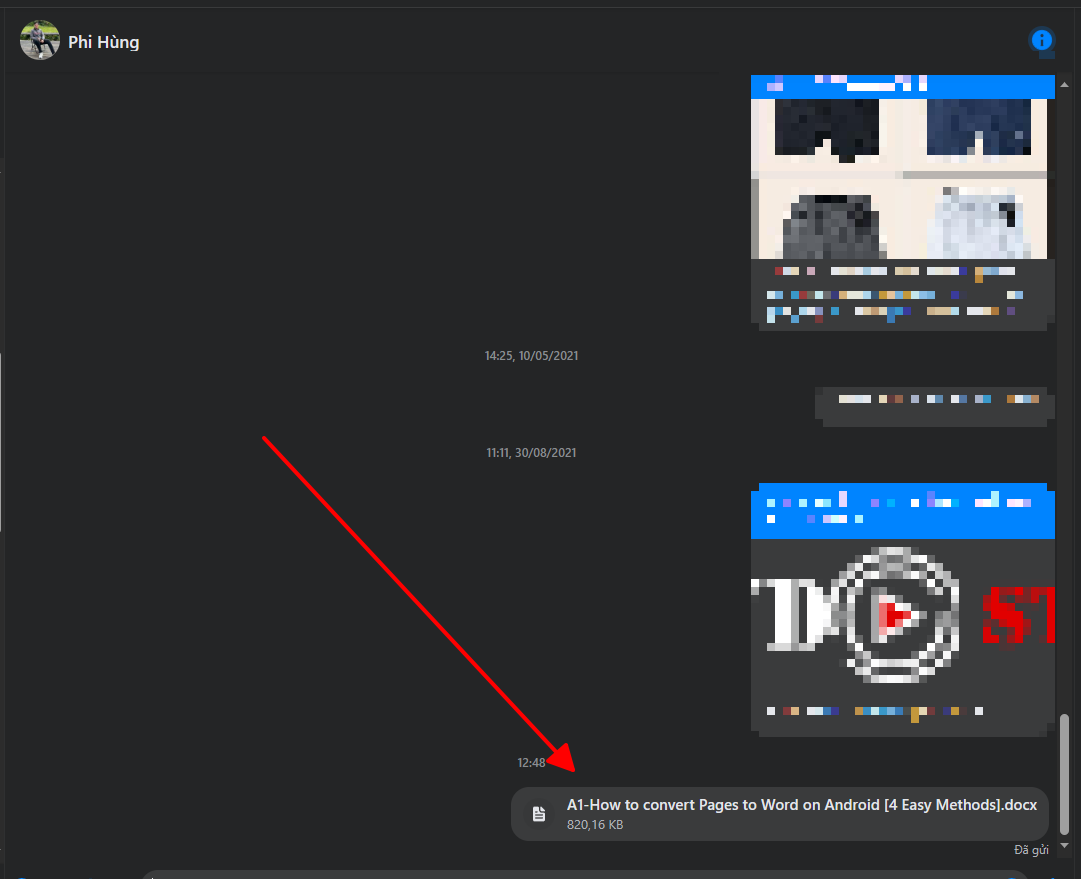Click Phi Hùng's profile avatar
The image size is (1081, 879).
(x=40, y=41)
